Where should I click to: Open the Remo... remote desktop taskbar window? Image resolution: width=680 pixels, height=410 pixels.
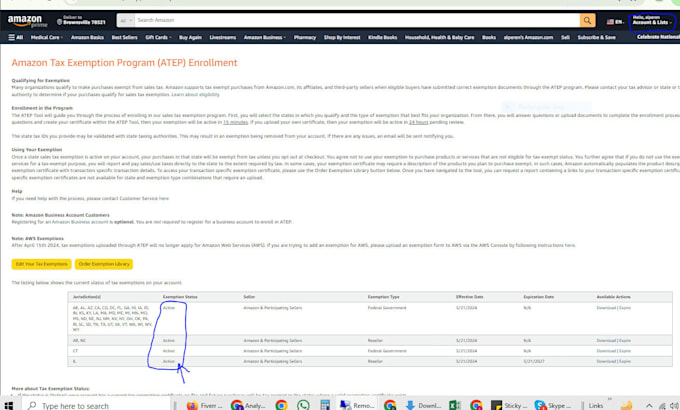[357, 406]
